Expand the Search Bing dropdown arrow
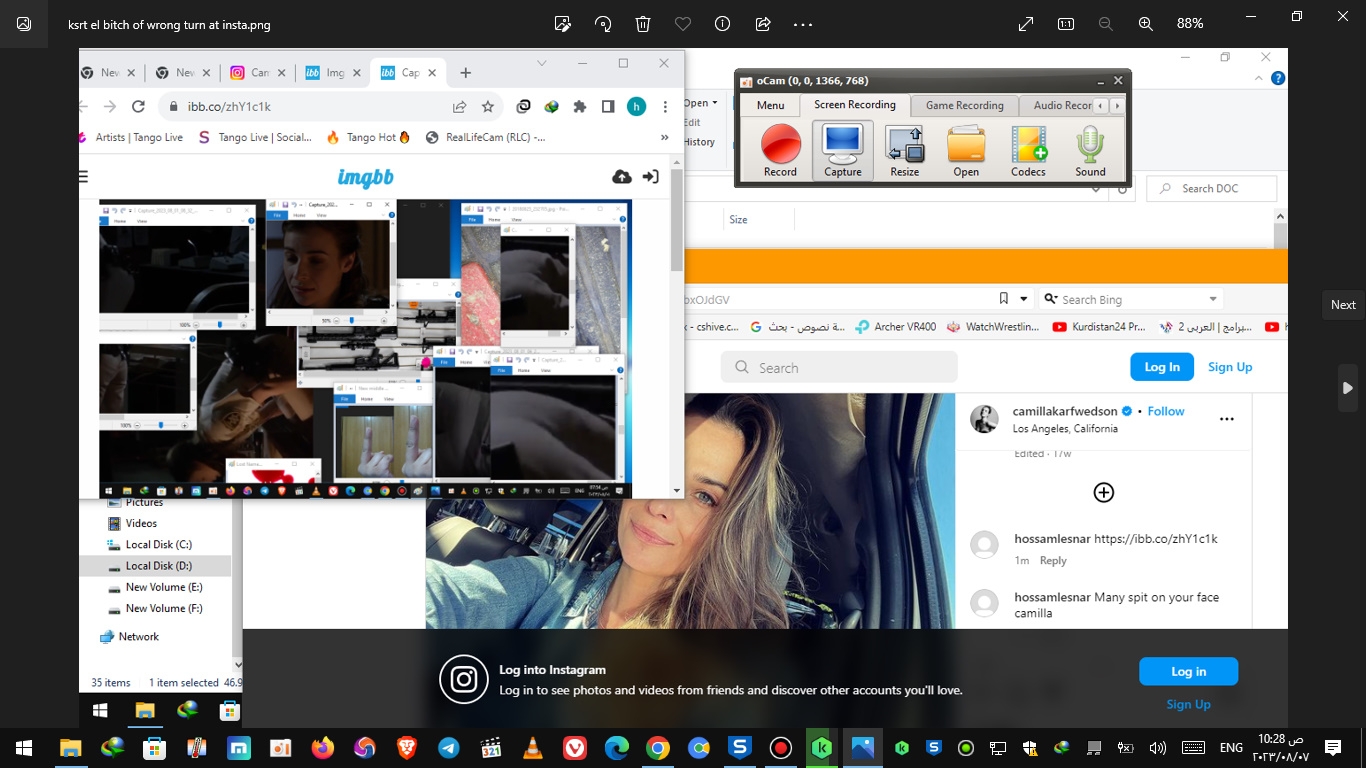Viewport: 1366px width, 768px height. click(x=1213, y=299)
